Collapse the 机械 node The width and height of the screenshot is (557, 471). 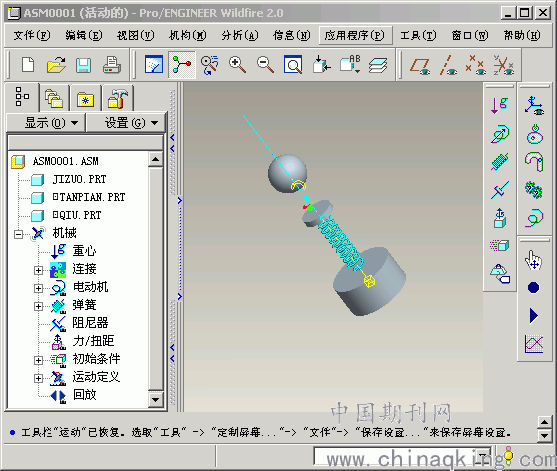click(x=18, y=234)
